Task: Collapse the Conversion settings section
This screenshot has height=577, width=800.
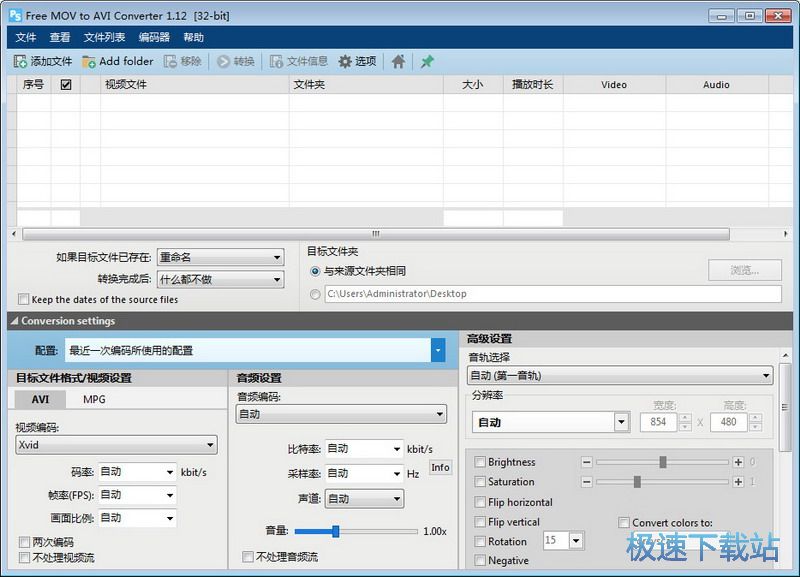Action: point(14,321)
